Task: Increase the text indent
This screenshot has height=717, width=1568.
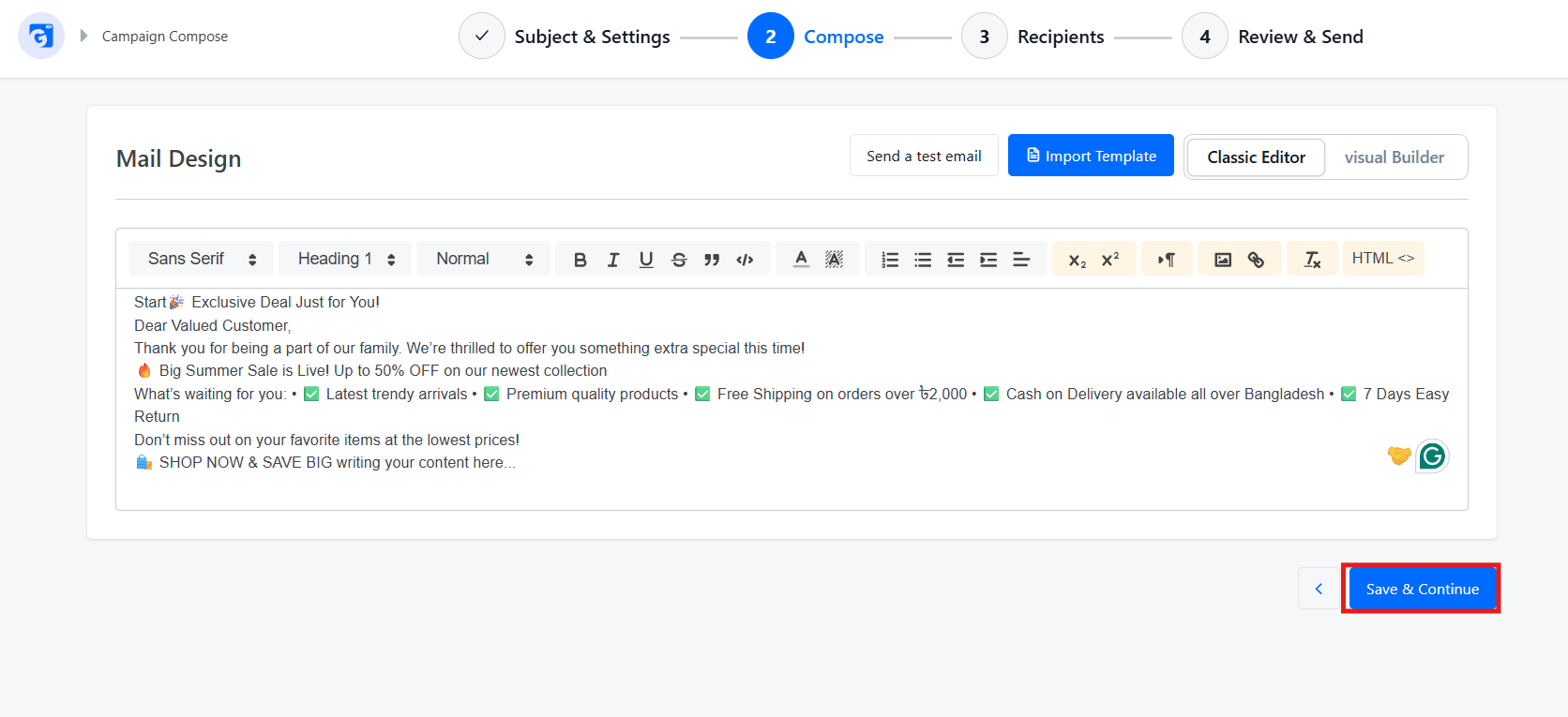Action: (x=988, y=260)
